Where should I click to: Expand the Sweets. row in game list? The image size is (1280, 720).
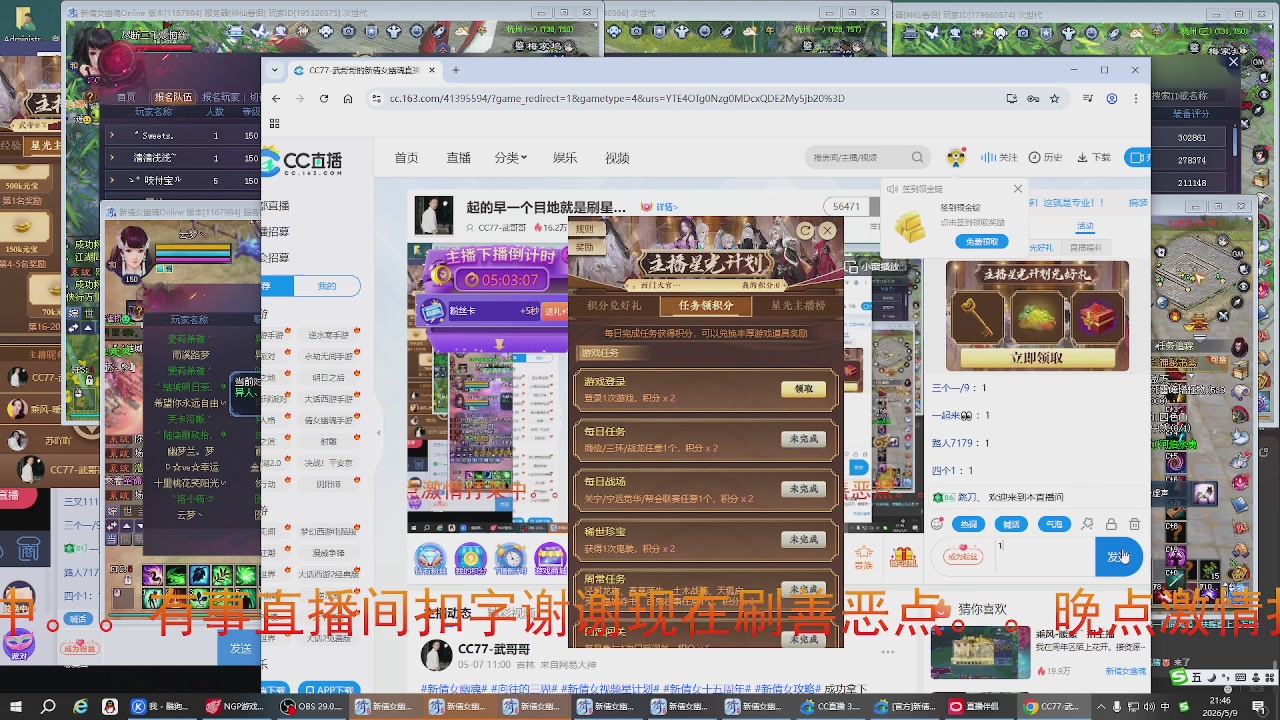click(x=111, y=135)
